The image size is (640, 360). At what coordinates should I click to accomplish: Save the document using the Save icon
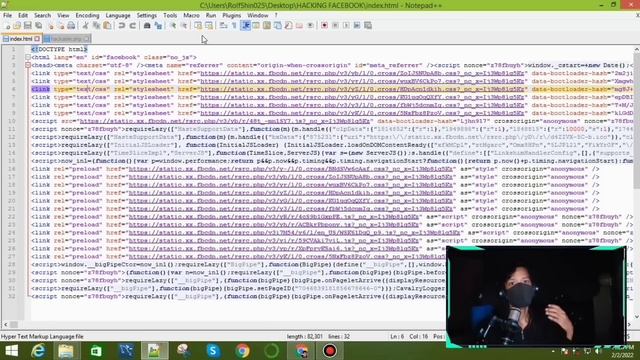pos(28,26)
